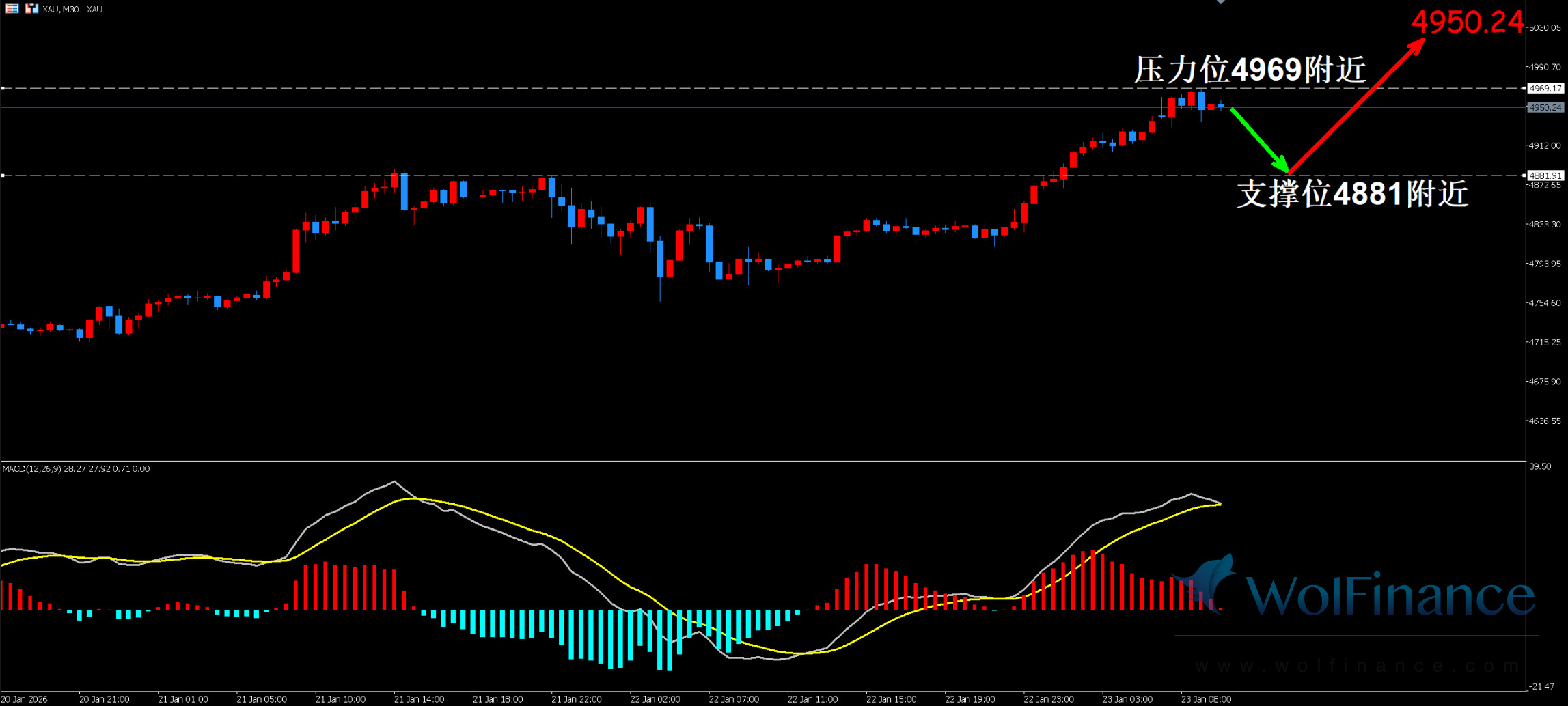Select the 压力位4969附近 text label
This screenshot has height=706, width=1568.
(1250, 70)
